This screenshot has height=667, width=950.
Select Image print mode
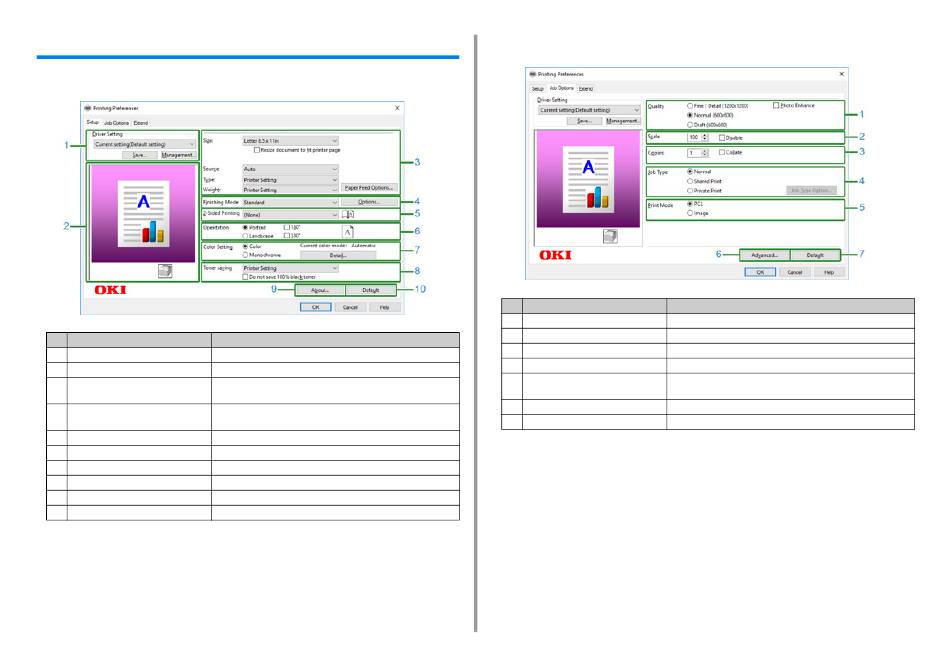tap(689, 213)
